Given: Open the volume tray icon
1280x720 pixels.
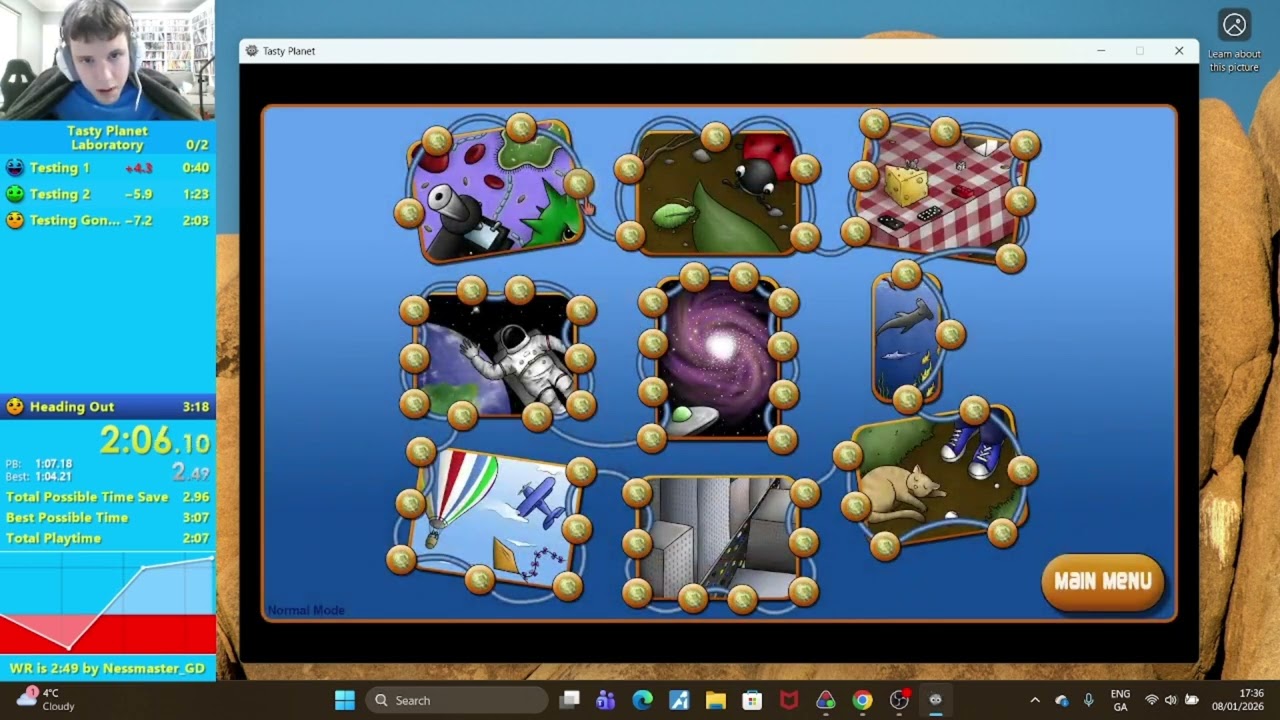Looking at the screenshot, I should [1170, 700].
